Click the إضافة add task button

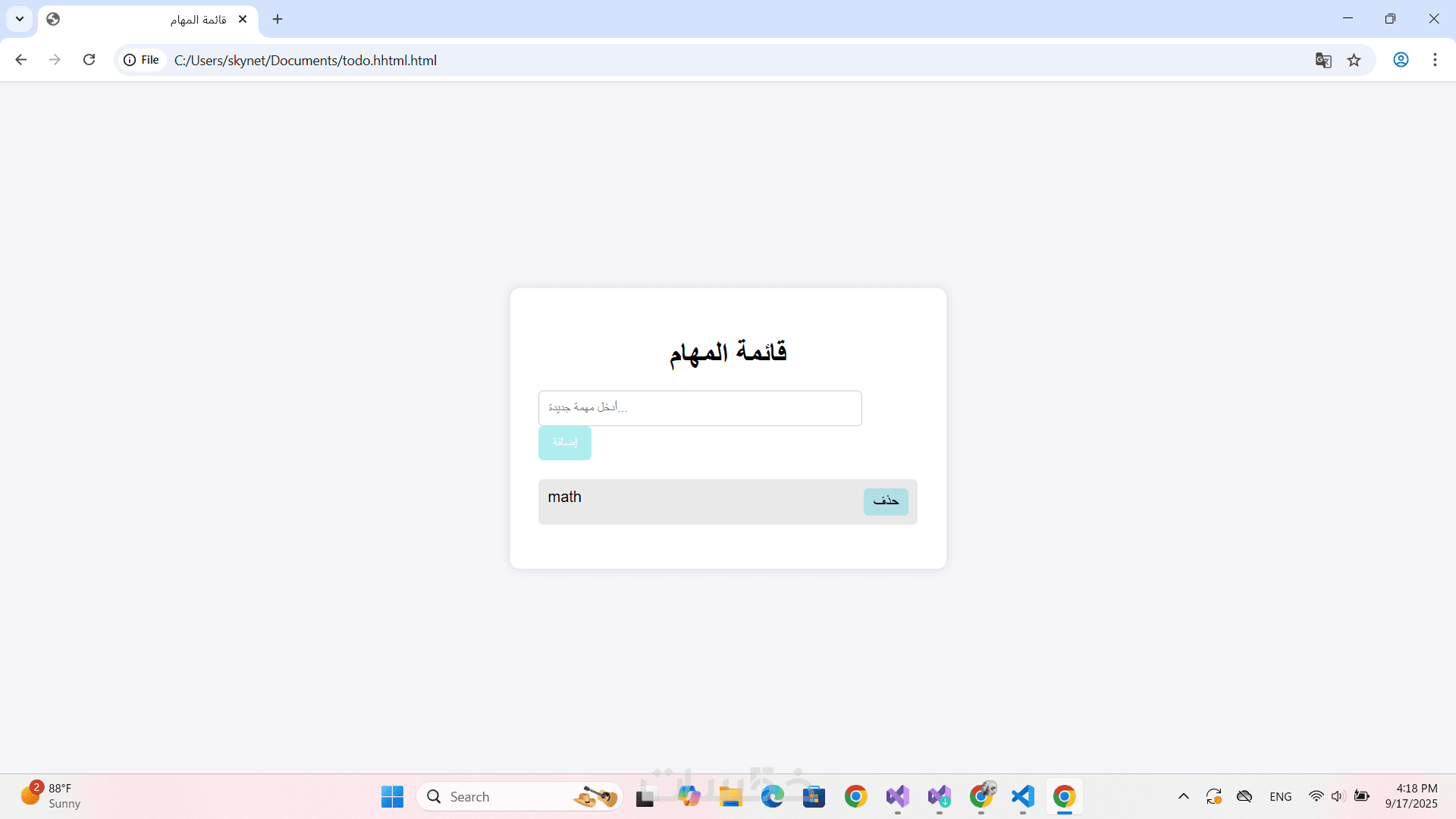[564, 443]
